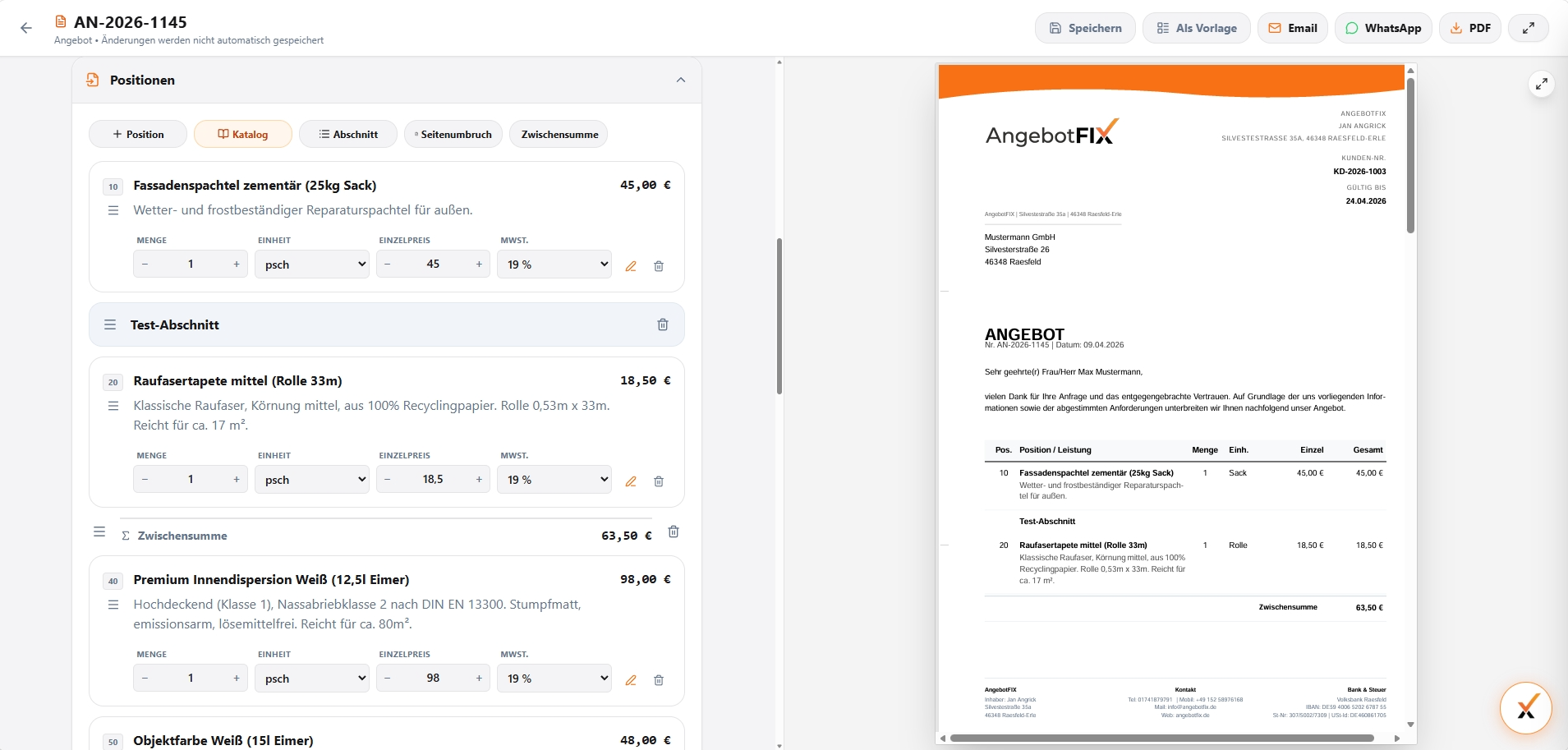Decrease Menge of Premium Innendispersion position
1568x750 pixels.
(x=145, y=679)
